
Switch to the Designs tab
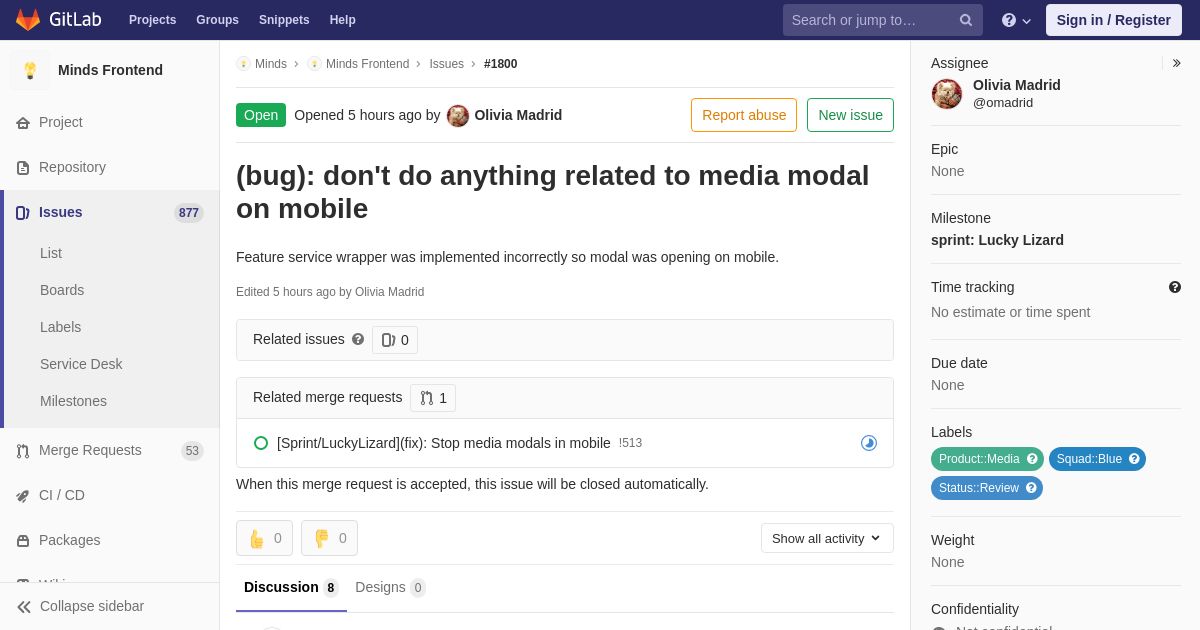pos(390,588)
